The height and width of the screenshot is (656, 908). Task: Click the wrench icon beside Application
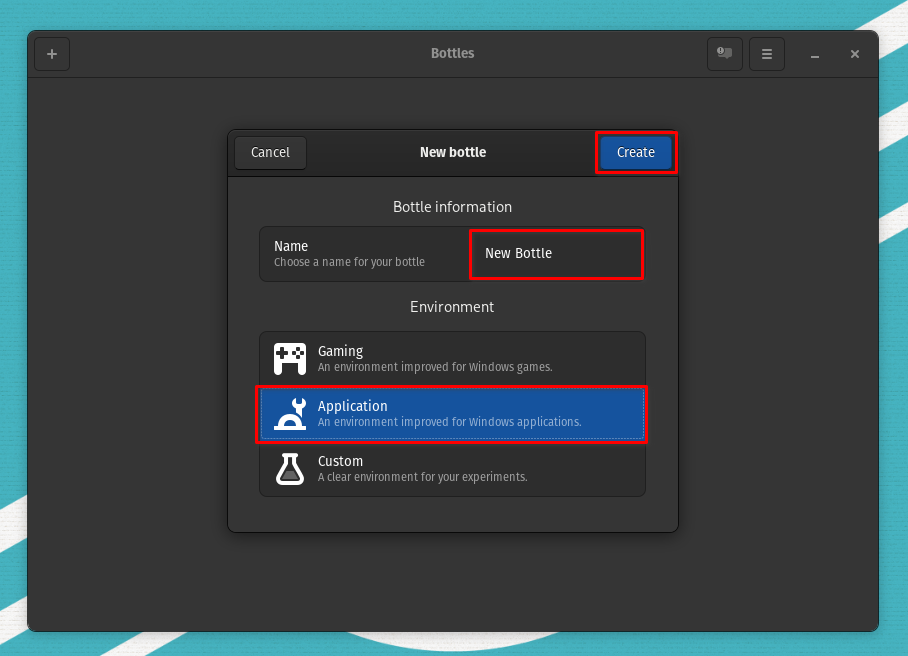coord(289,413)
